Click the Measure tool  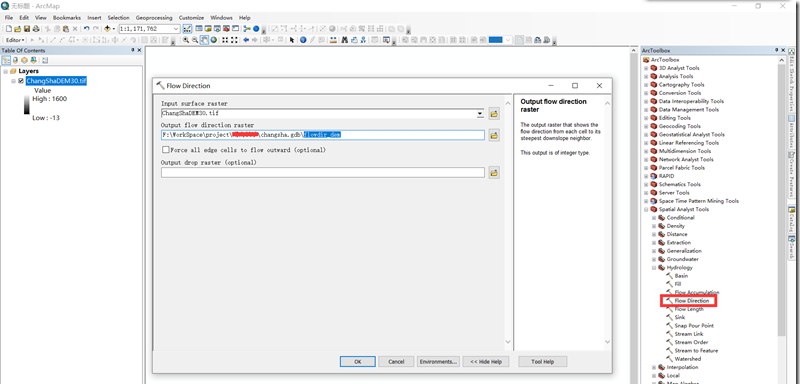tap(332, 40)
